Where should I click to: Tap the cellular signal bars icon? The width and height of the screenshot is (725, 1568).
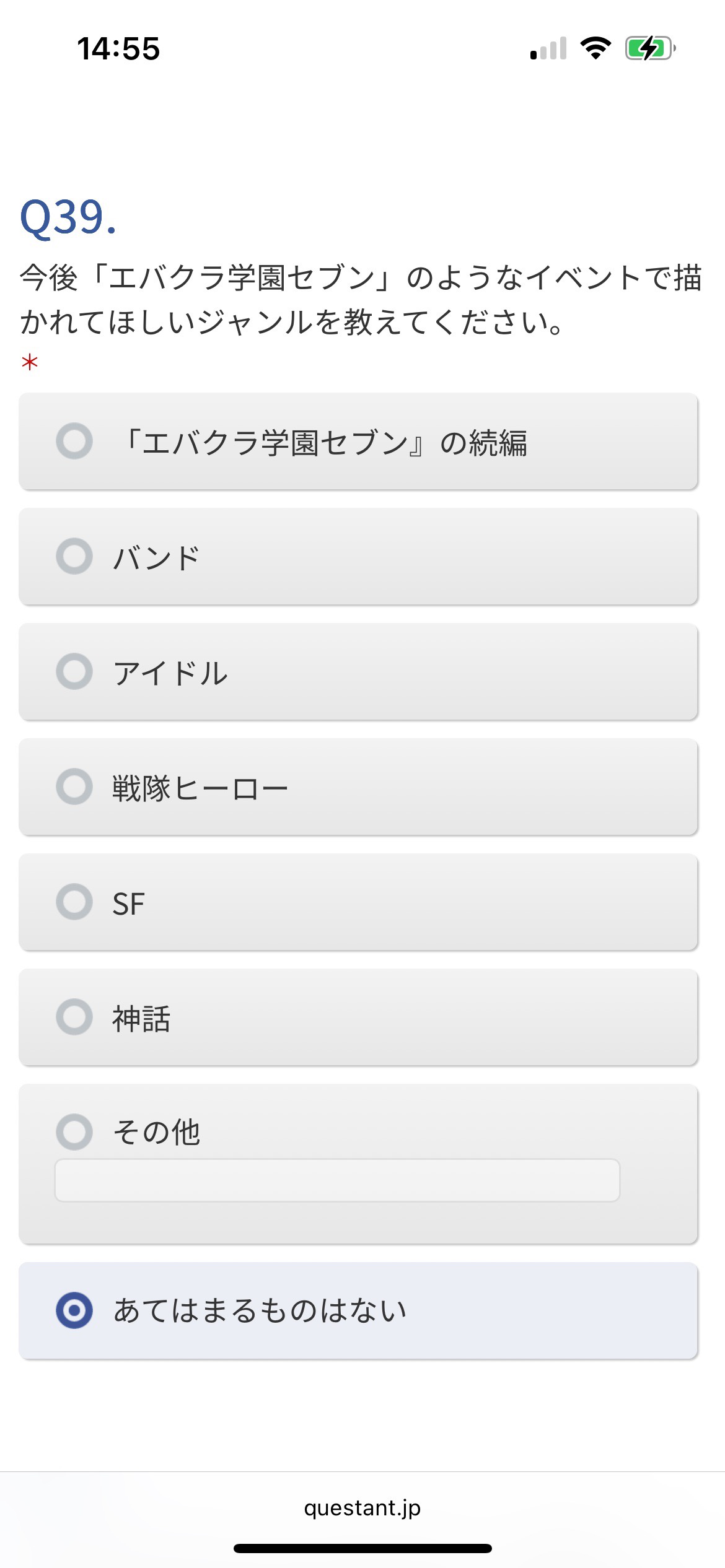pyautogui.click(x=549, y=49)
